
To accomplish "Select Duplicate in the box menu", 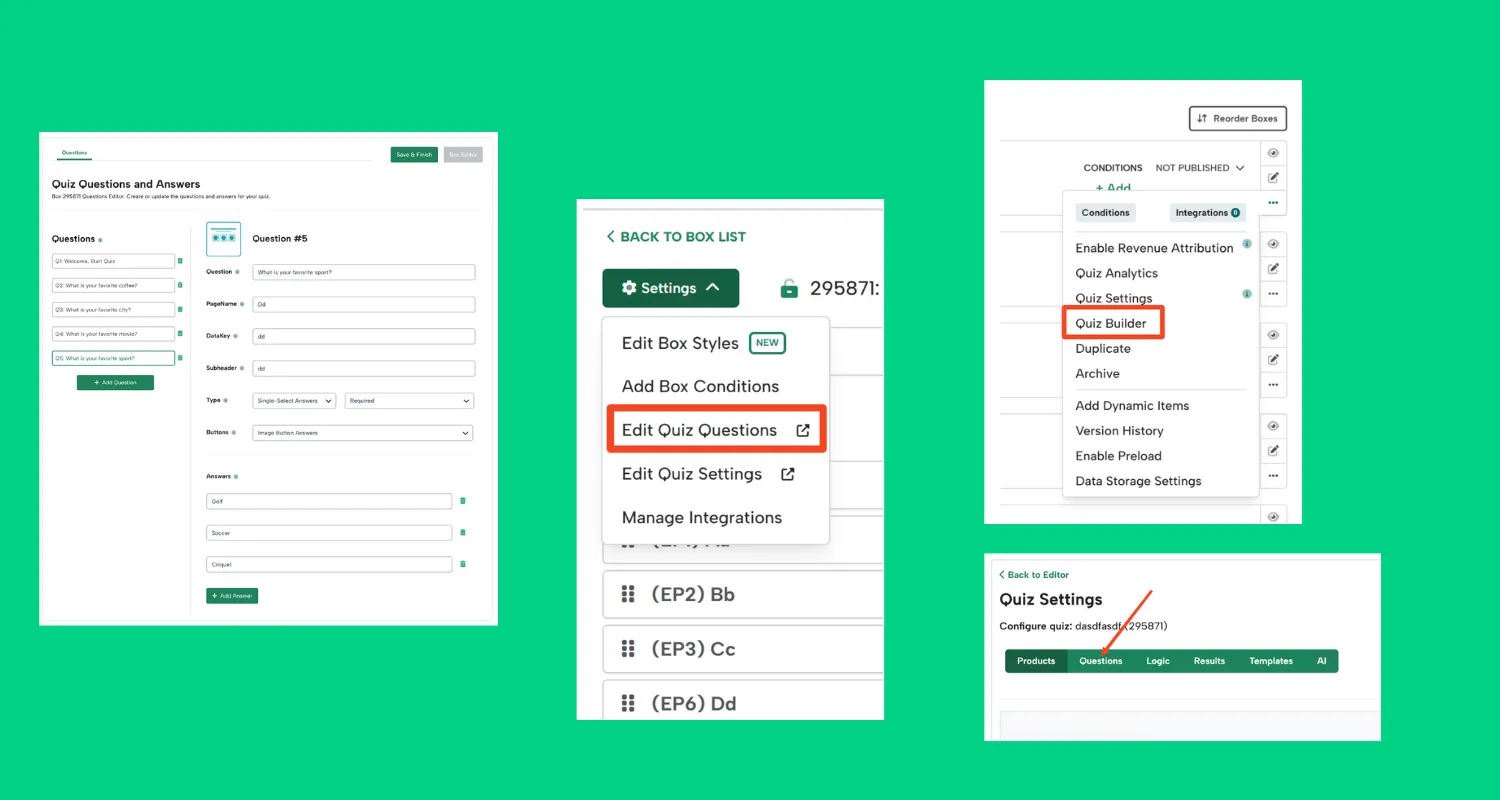I will point(1103,349).
